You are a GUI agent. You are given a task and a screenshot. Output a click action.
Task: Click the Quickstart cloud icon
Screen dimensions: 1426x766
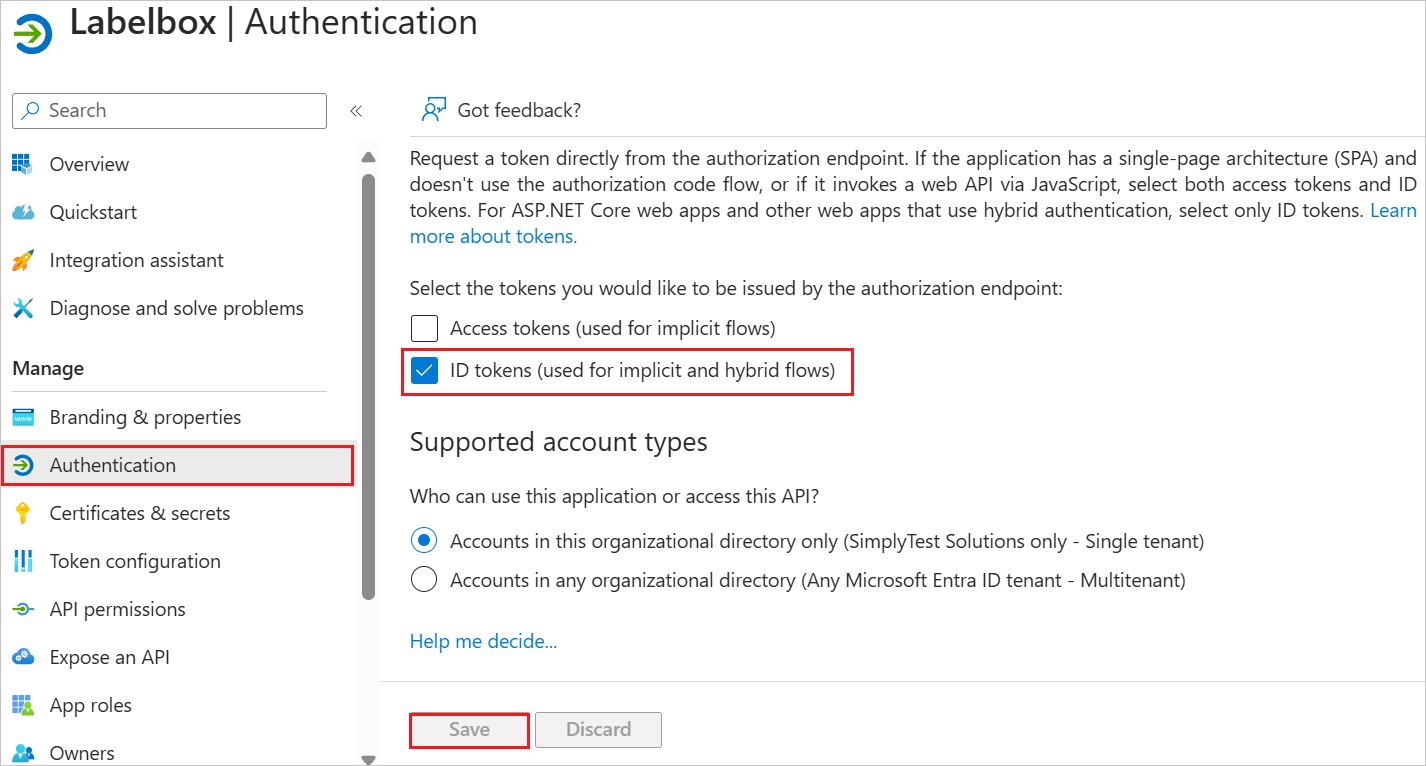[x=23, y=212]
